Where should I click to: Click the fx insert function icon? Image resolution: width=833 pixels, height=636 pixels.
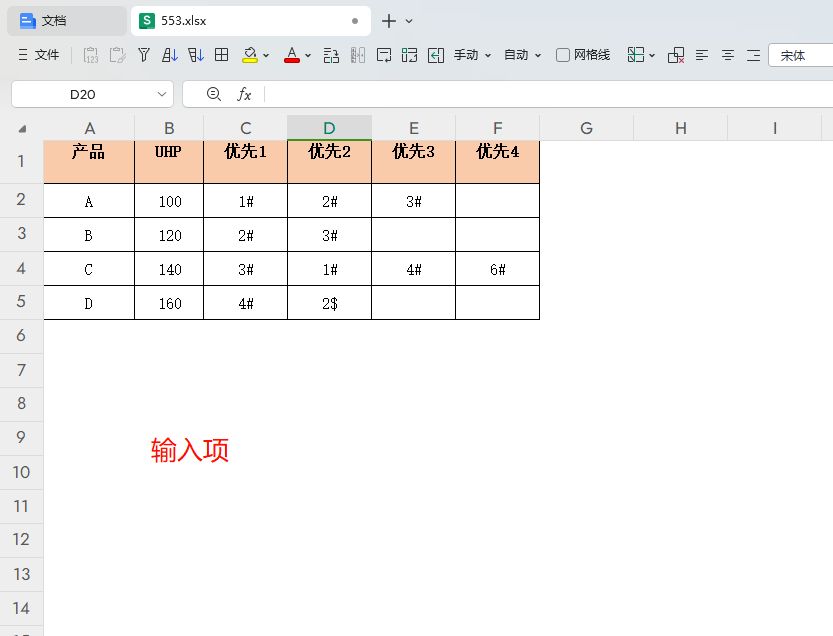tap(244, 94)
